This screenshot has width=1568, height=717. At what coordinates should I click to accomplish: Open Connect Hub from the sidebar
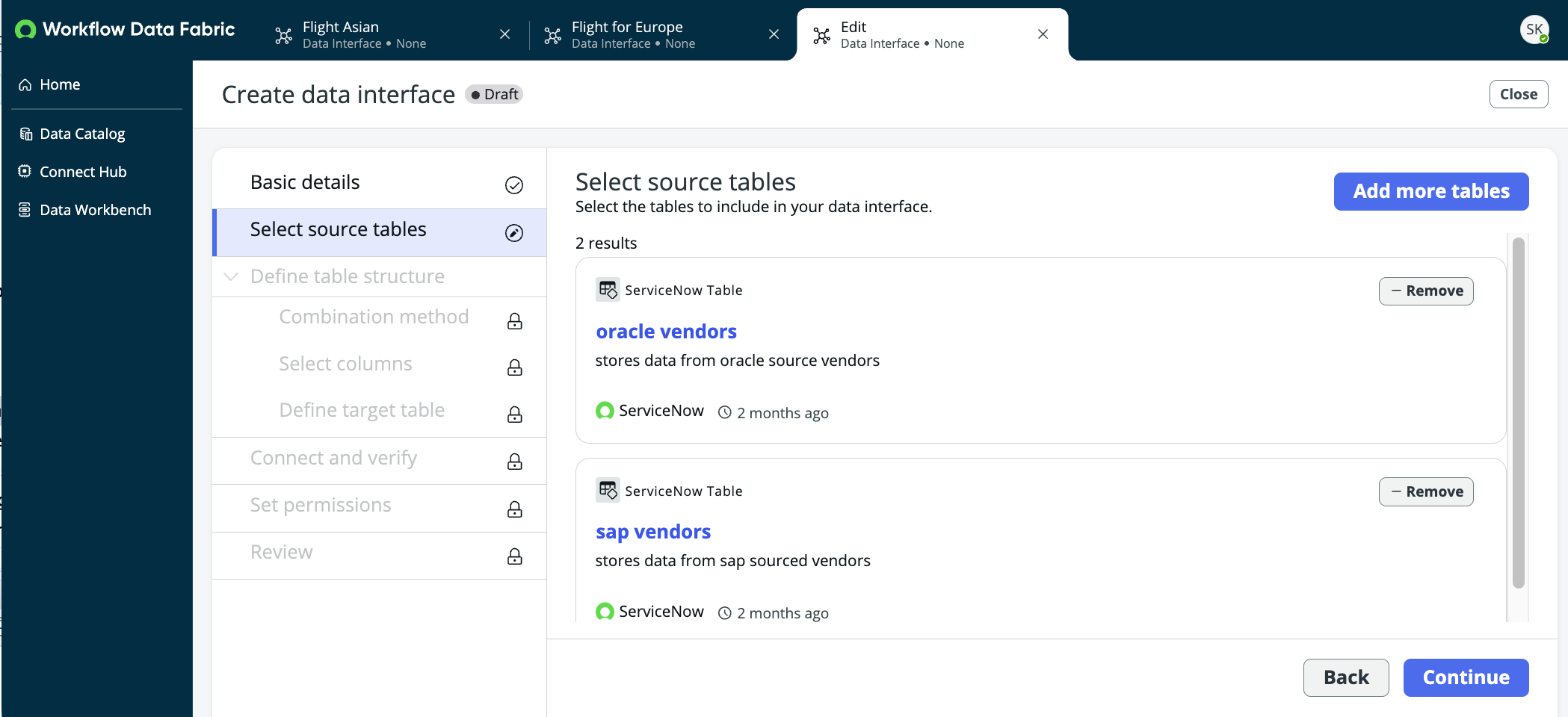pos(96,172)
